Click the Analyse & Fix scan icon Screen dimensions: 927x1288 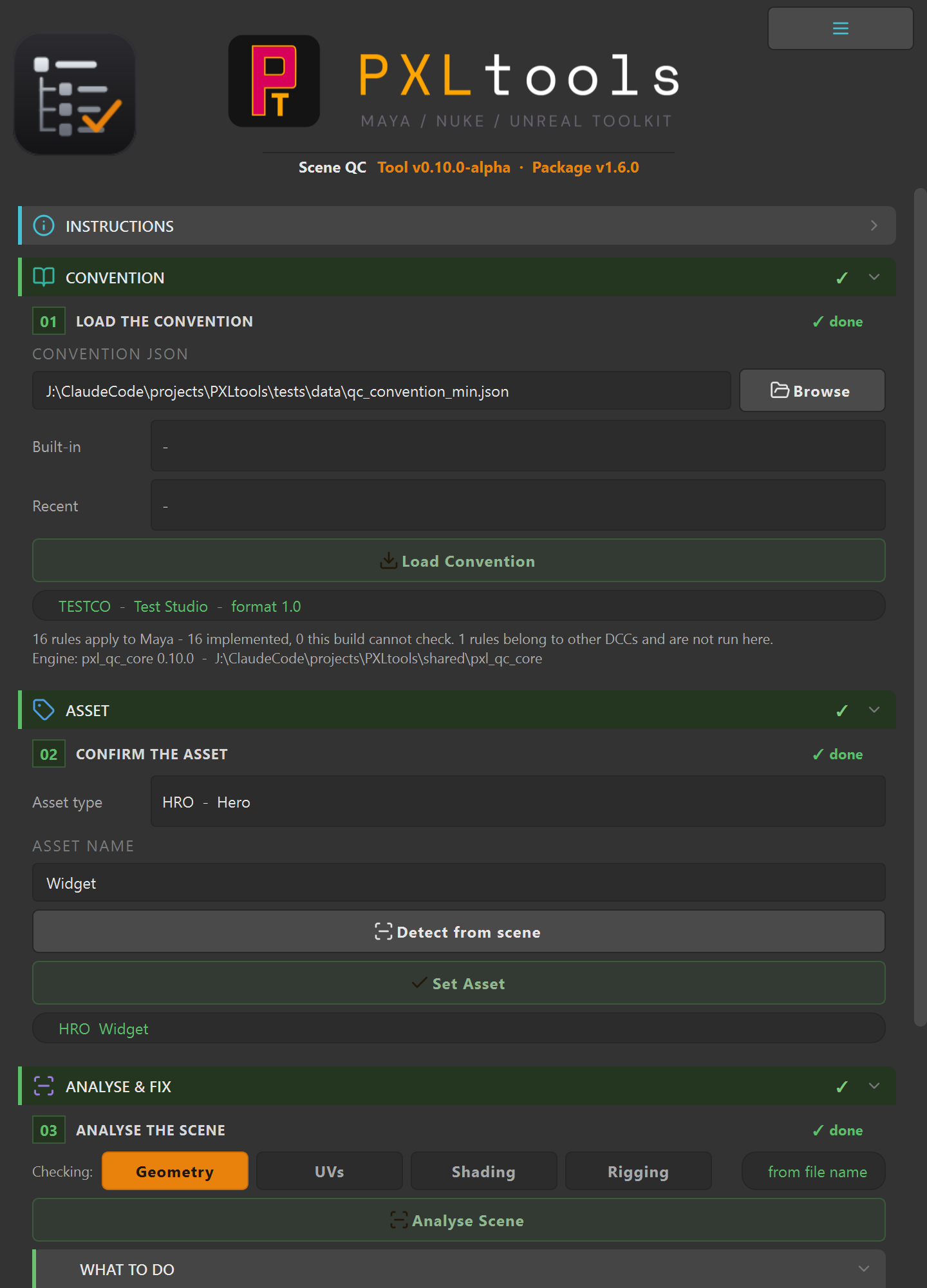point(44,1086)
